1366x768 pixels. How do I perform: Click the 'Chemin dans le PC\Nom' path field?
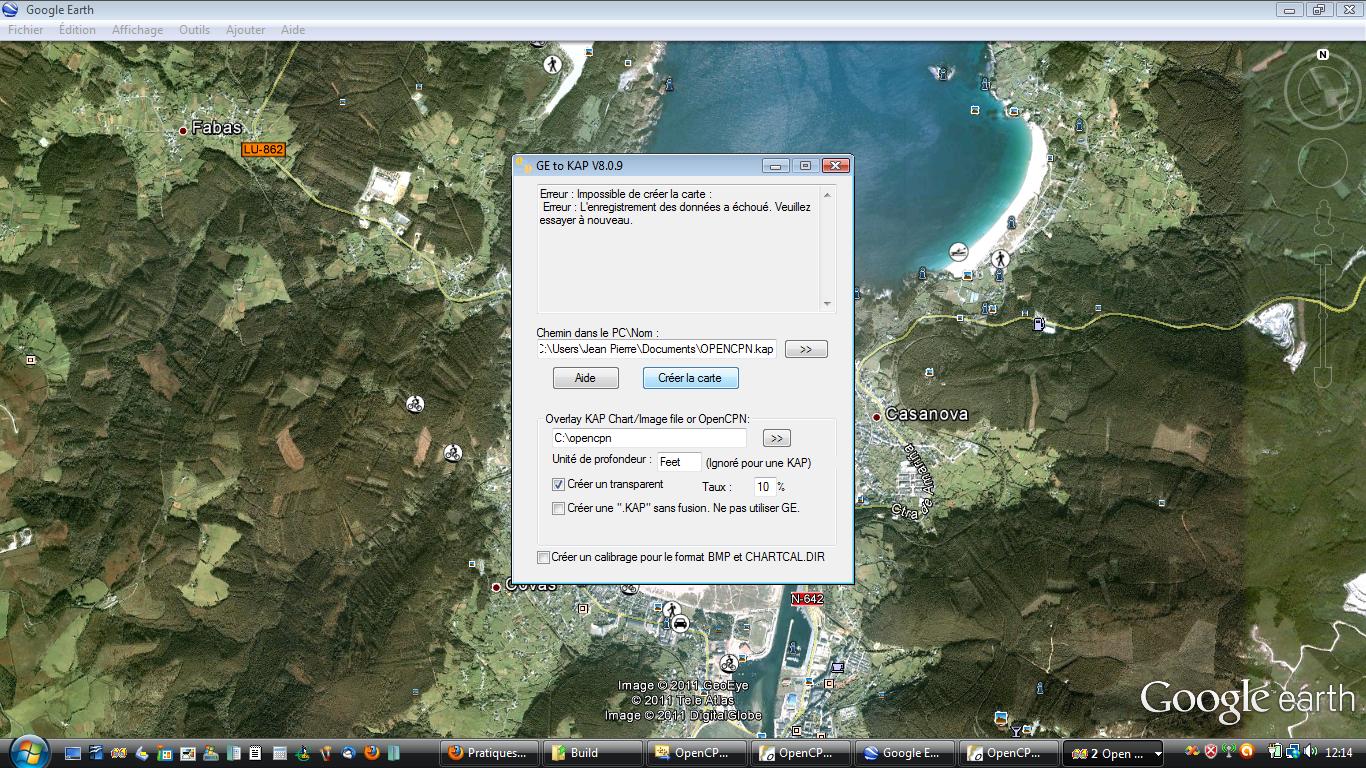(x=656, y=349)
